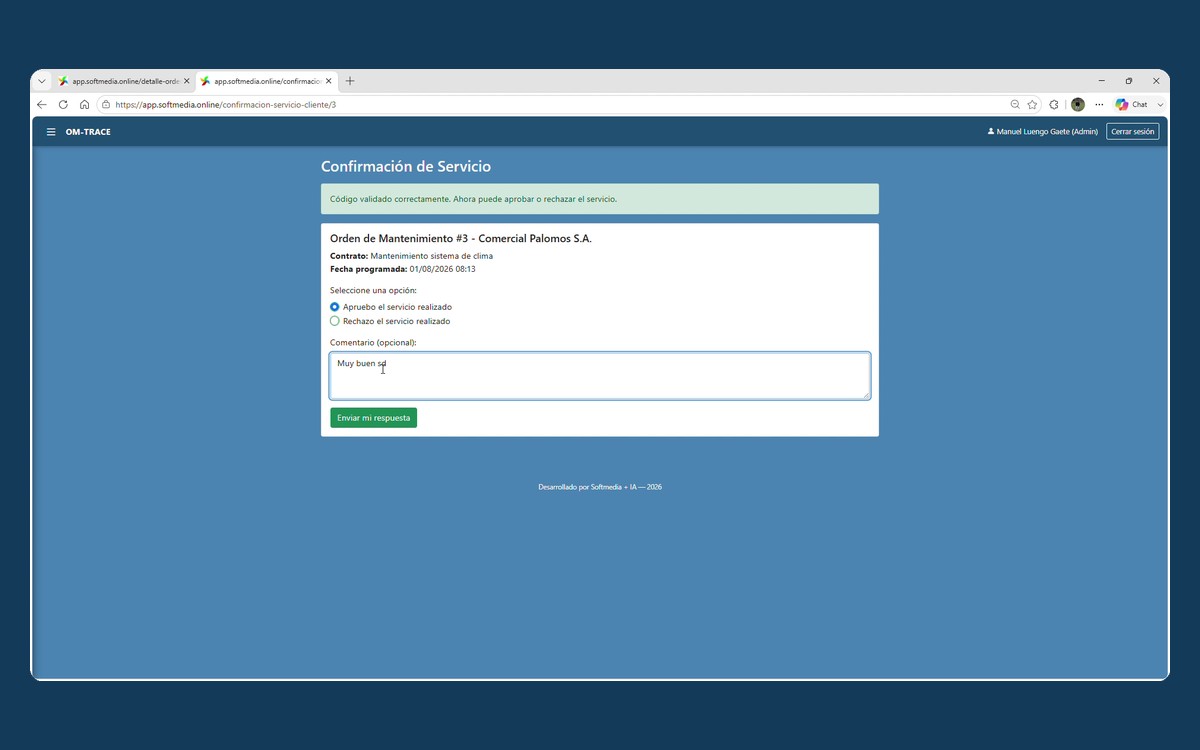Expand the chevron next to Chat
1200x750 pixels.
coord(1160,104)
